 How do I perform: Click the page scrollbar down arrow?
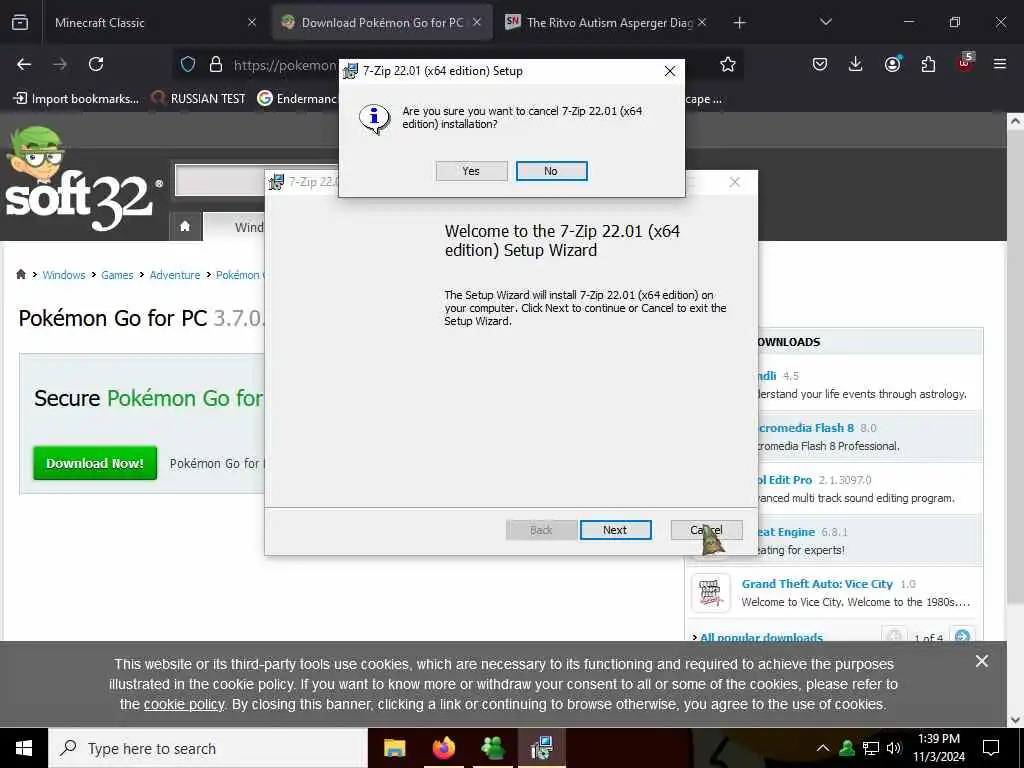coord(1015,720)
